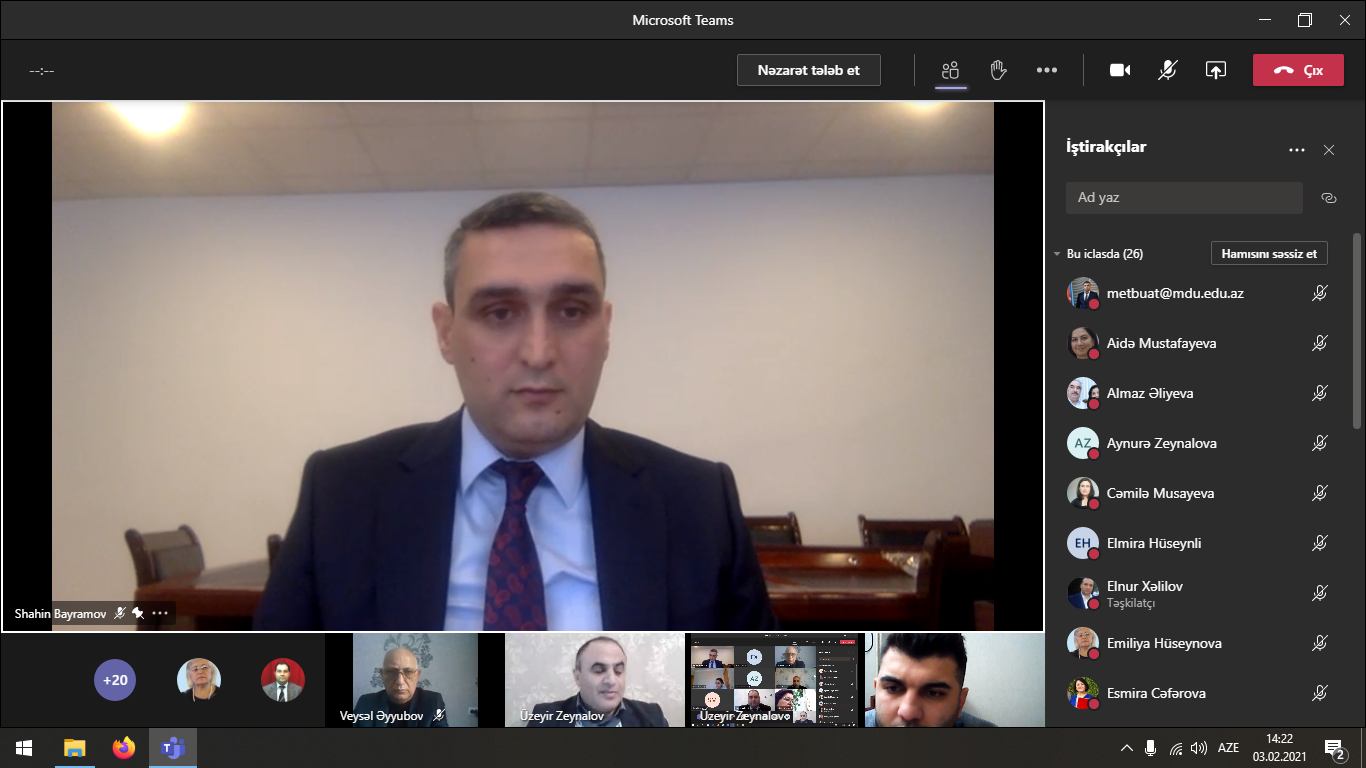The width and height of the screenshot is (1366, 768).
Task: Collapse the Bu iclasda (26) section
Action: [x=1057, y=254]
